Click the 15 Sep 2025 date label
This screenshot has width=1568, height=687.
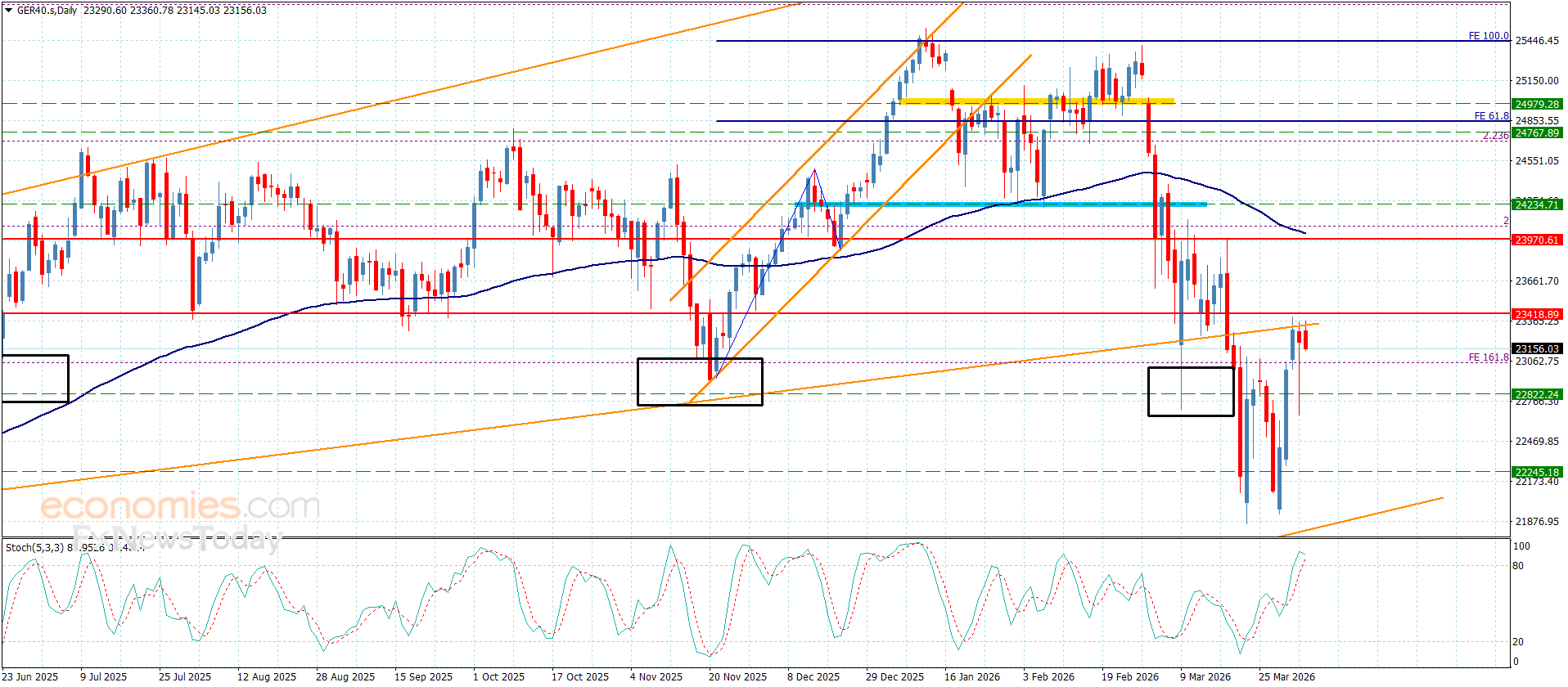tap(423, 676)
